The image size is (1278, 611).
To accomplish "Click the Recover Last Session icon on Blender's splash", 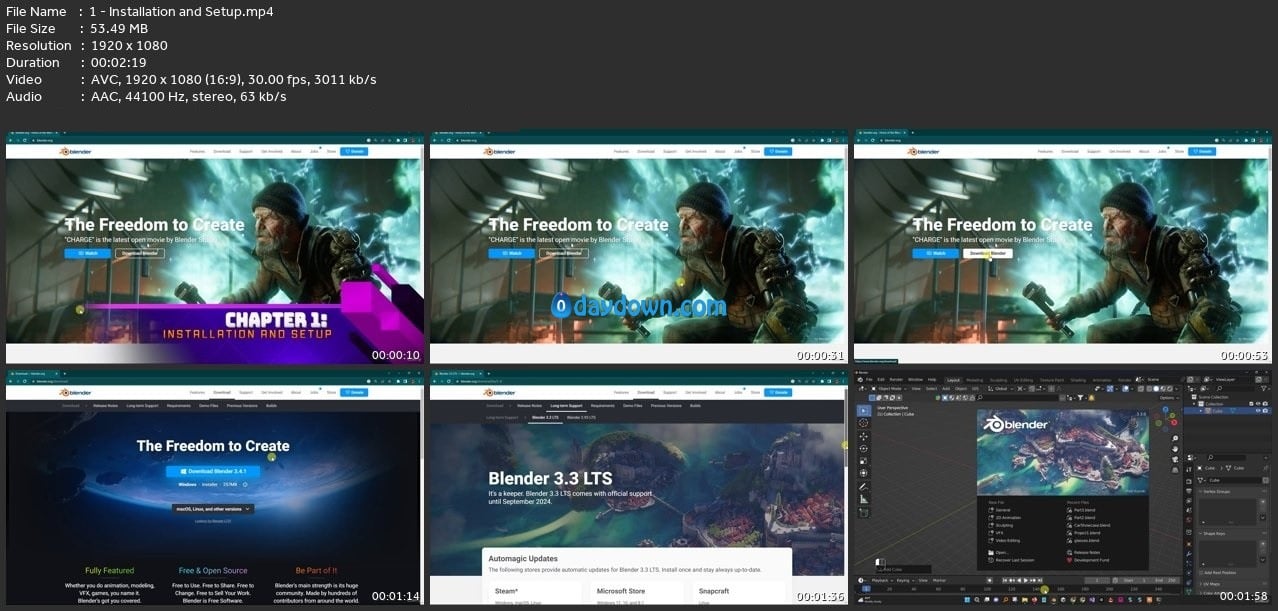I will [990, 560].
